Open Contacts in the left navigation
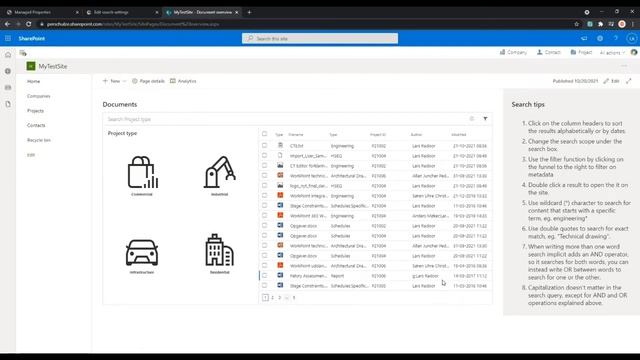 pyautogui.click(x=36, y=125)
